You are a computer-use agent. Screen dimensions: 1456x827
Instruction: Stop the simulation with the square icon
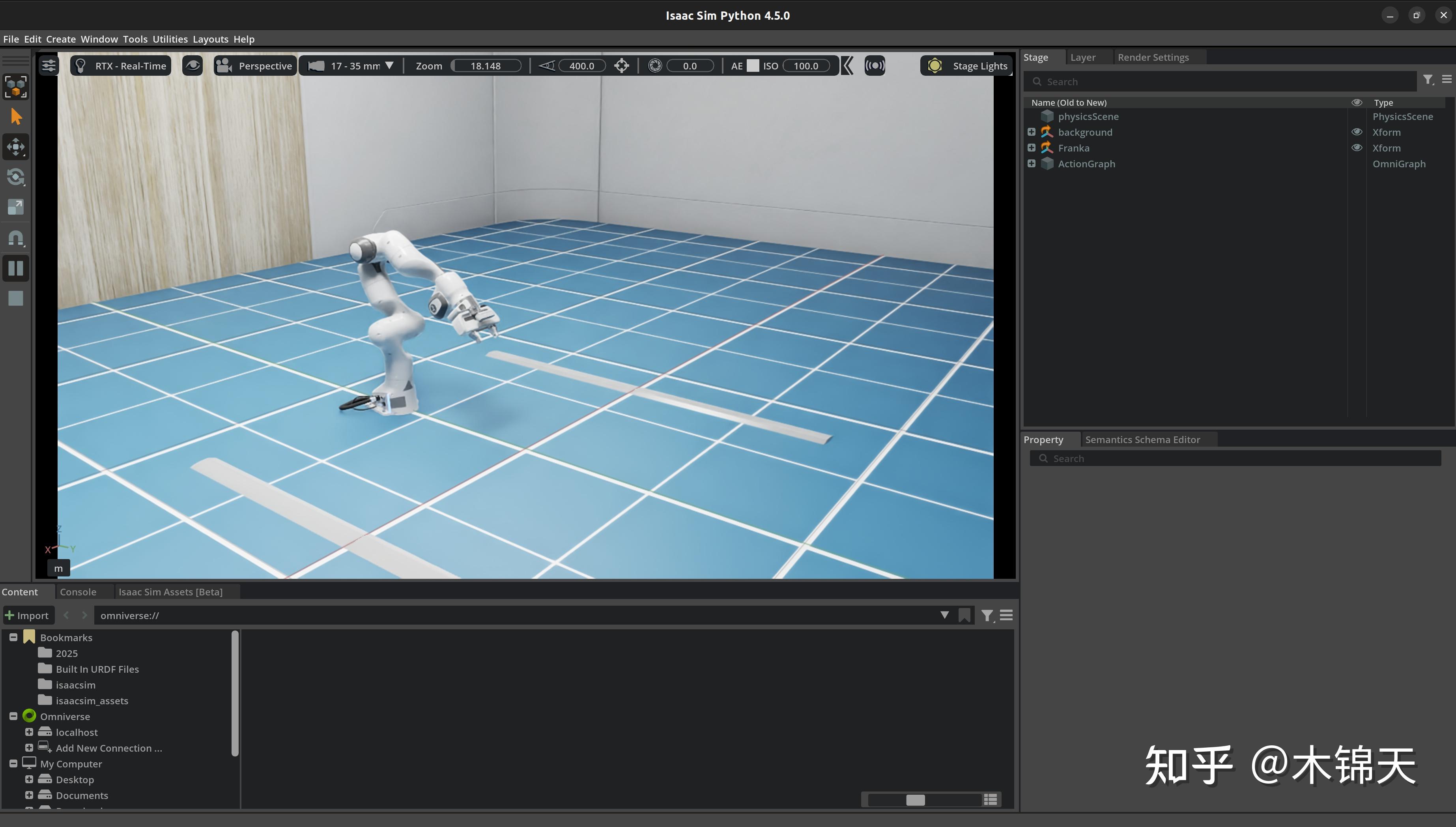[15, 298]
